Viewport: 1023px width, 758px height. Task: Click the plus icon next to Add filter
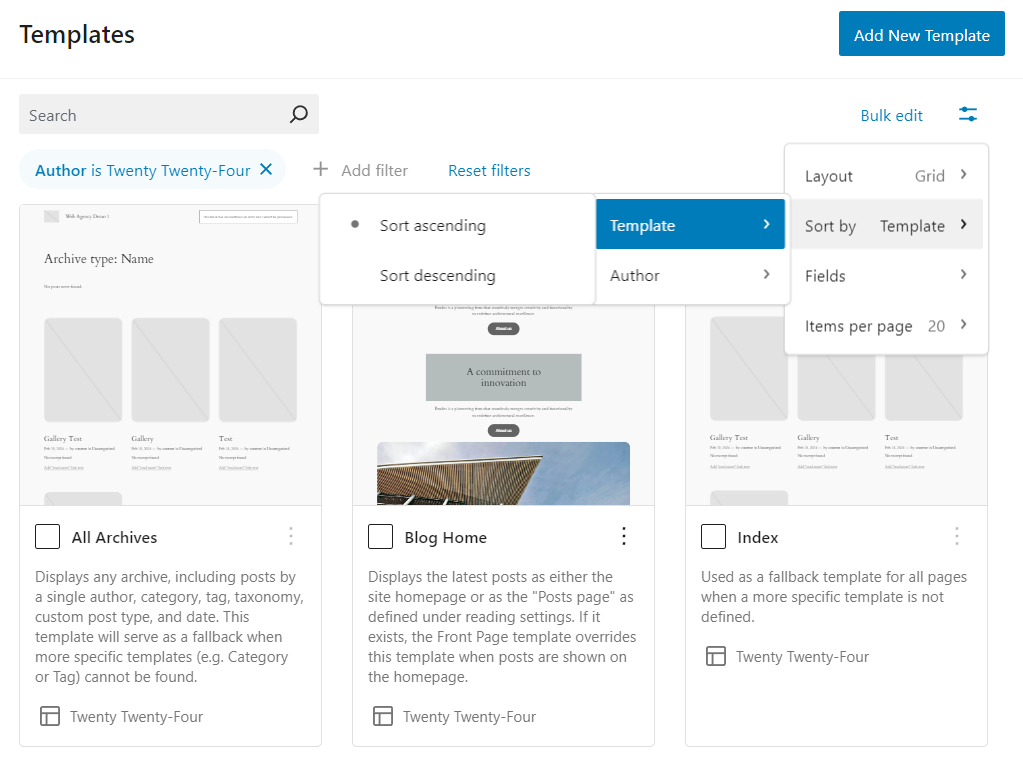point(320,170)
